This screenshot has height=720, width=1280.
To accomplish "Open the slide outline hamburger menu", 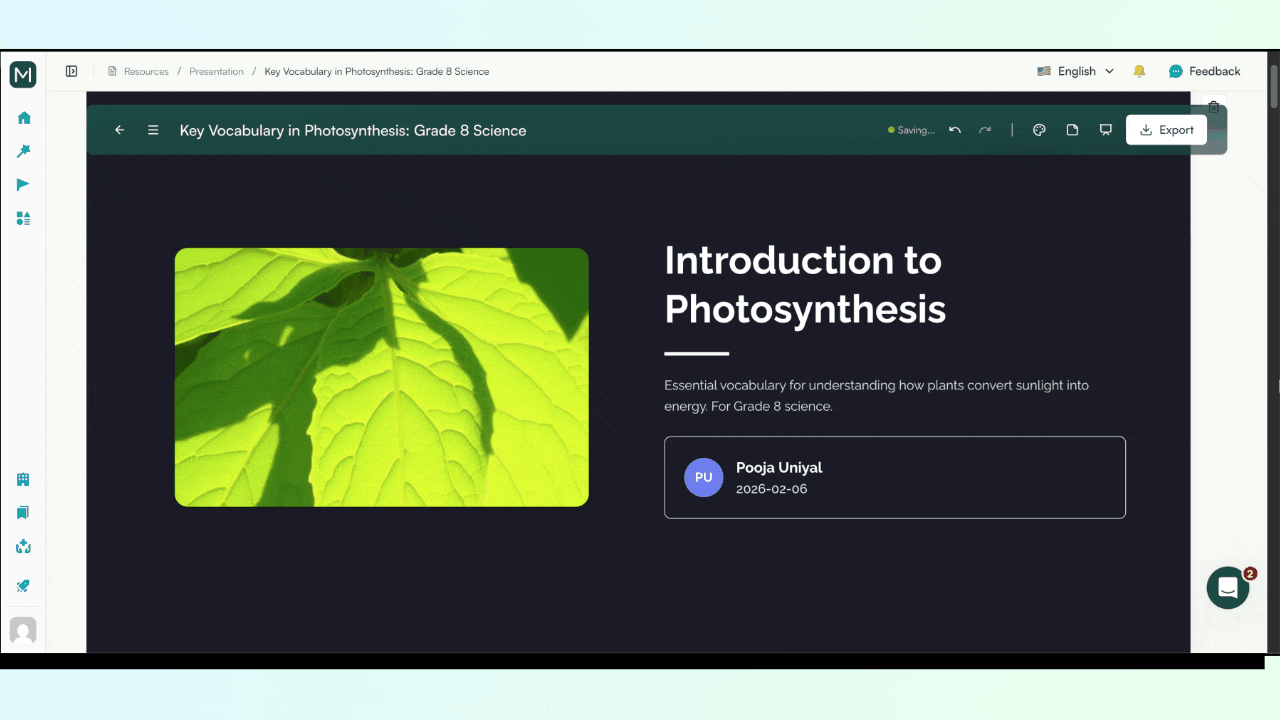I will 152,130.
